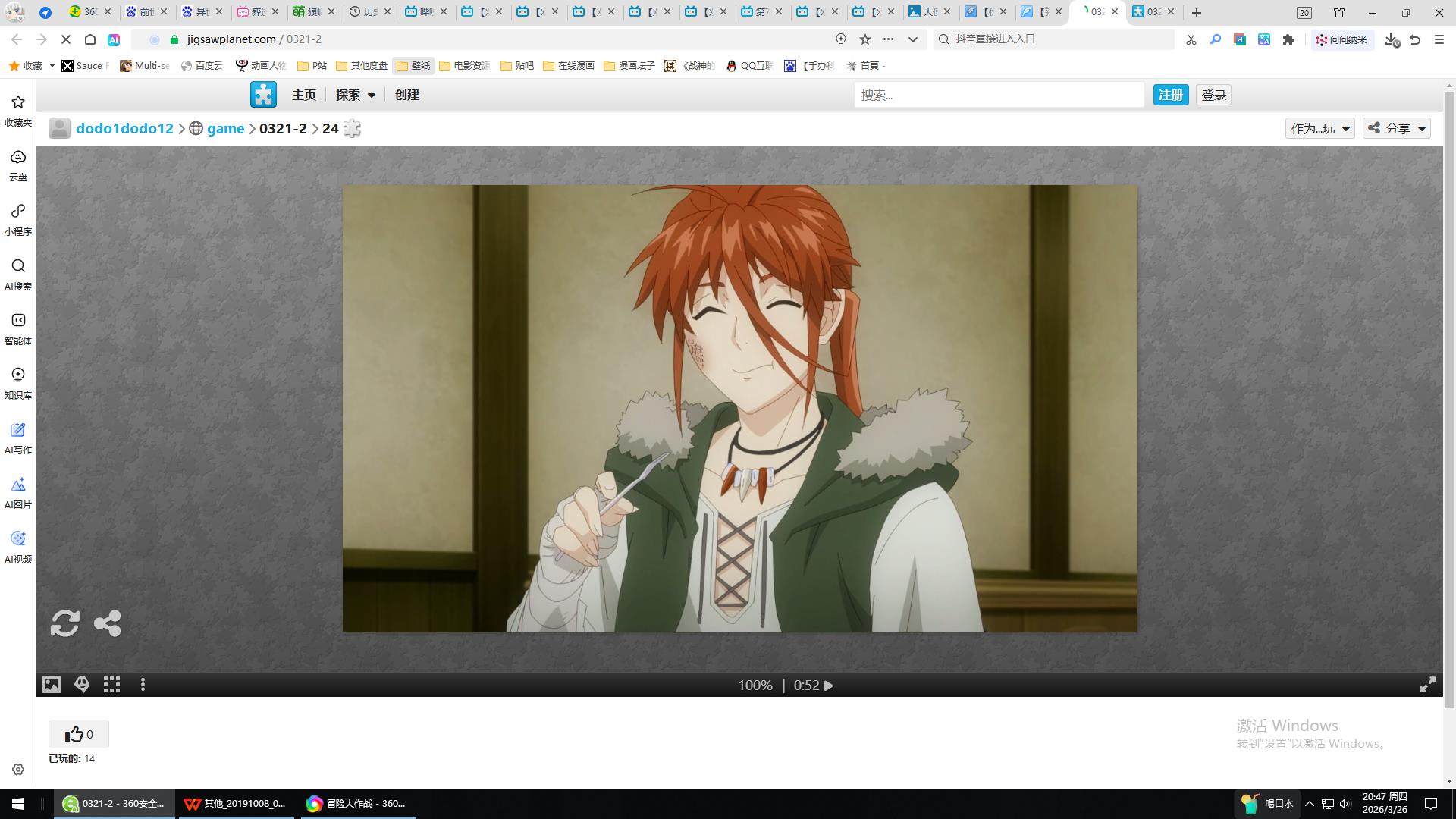The height and width of the screenshot is (819, 1456).
Task: Click the share icon over the puzzle
Action: coord(107,623)
